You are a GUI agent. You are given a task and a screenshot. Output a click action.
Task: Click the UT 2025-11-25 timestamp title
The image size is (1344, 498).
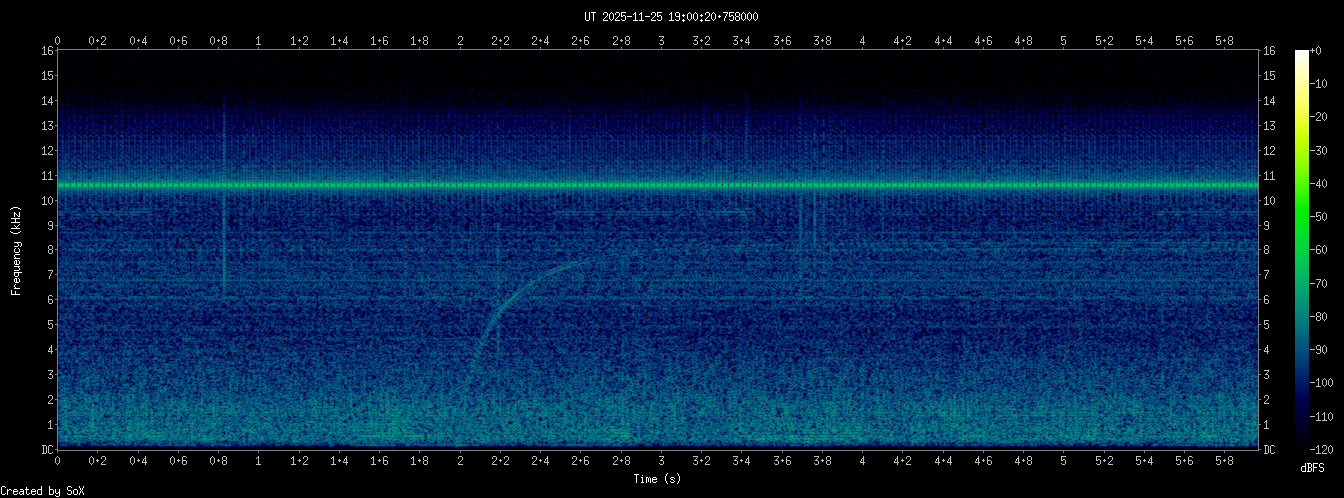click(x=671, y=16)
